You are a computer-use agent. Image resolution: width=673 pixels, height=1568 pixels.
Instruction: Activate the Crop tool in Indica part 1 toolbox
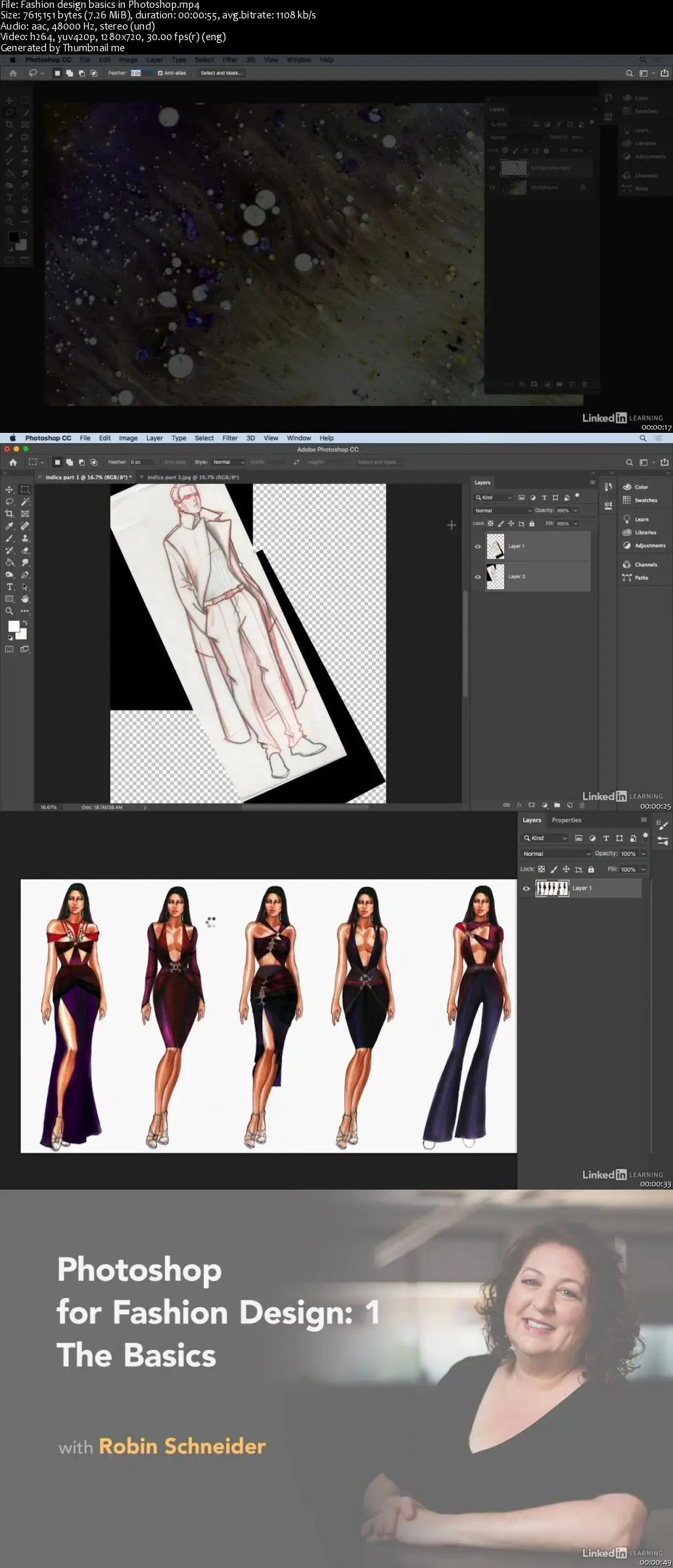[9, 514]
